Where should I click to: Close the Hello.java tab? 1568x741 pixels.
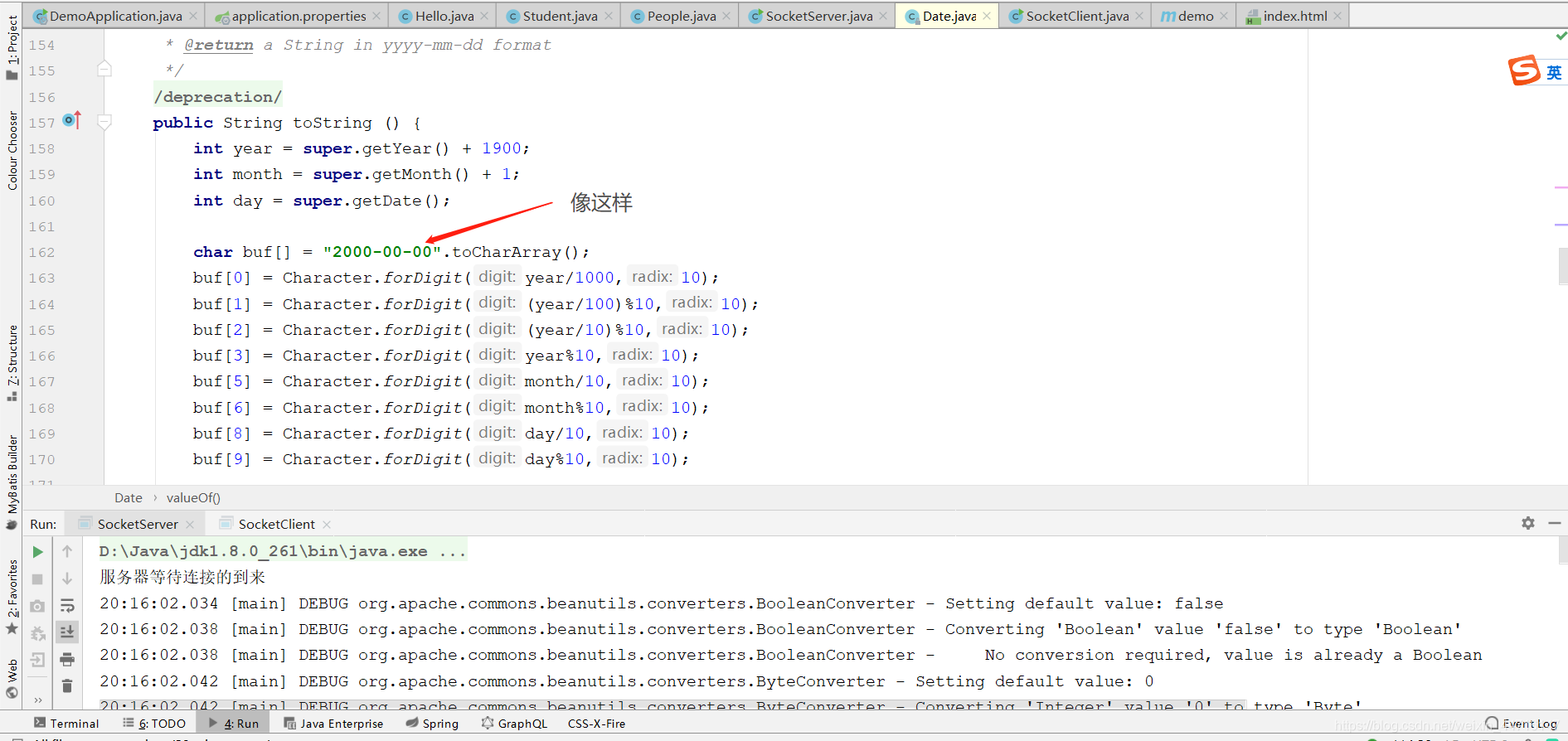[484, 16]
